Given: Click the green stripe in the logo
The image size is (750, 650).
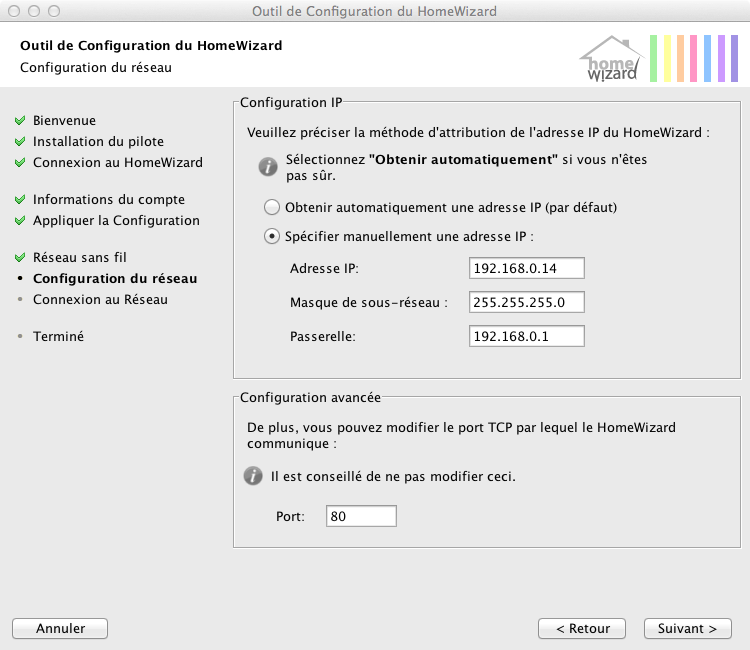Looking at the screenshot, I should 653,58.
